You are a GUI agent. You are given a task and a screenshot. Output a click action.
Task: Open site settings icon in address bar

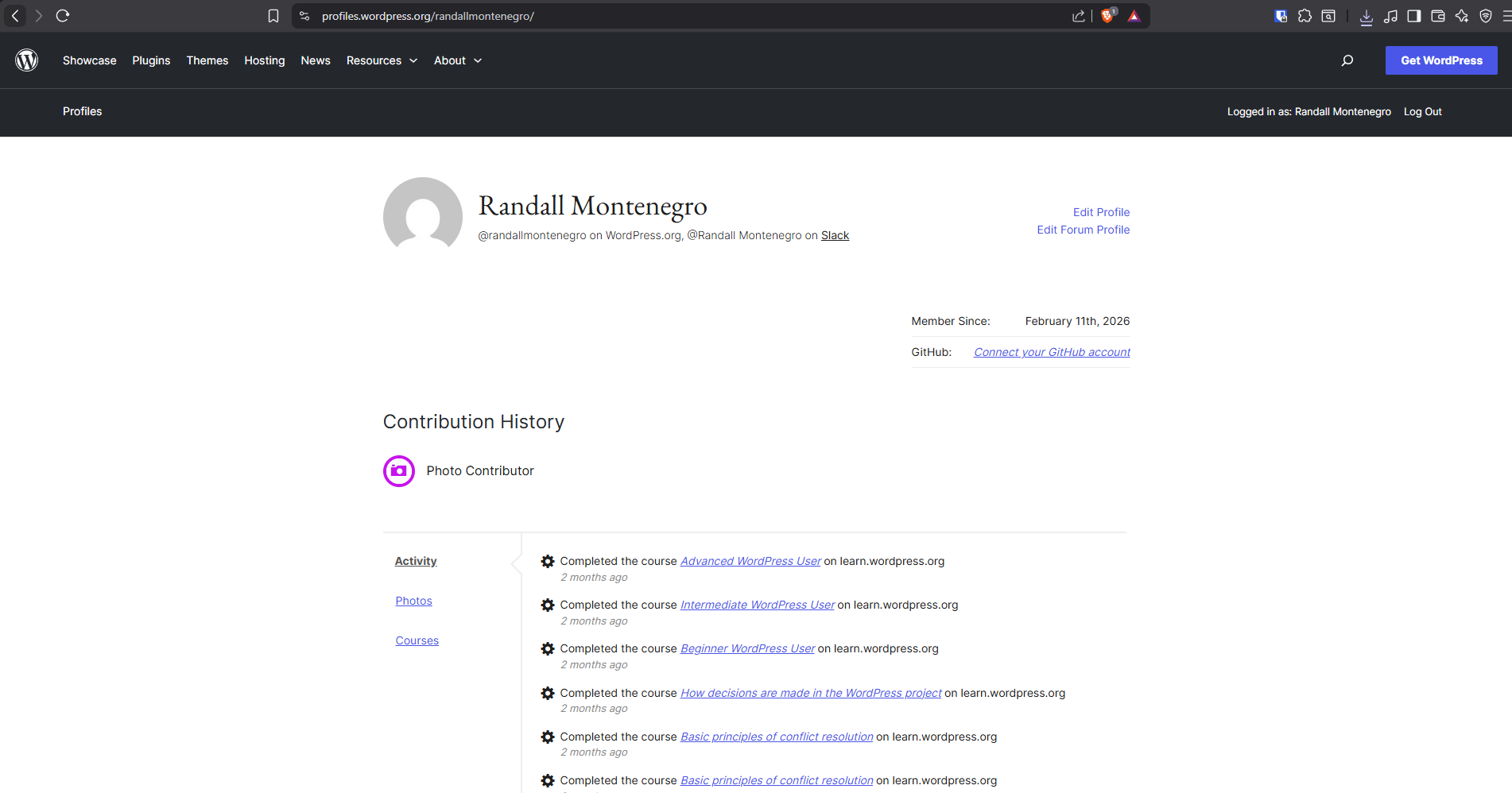coord(304,16)
